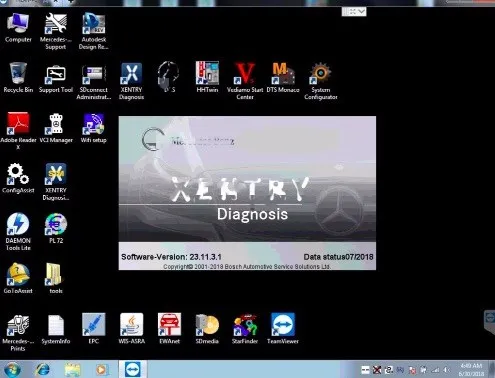
Task: Launch StarFinder icon
Action: pyautogui.click(x=245, y=329)
